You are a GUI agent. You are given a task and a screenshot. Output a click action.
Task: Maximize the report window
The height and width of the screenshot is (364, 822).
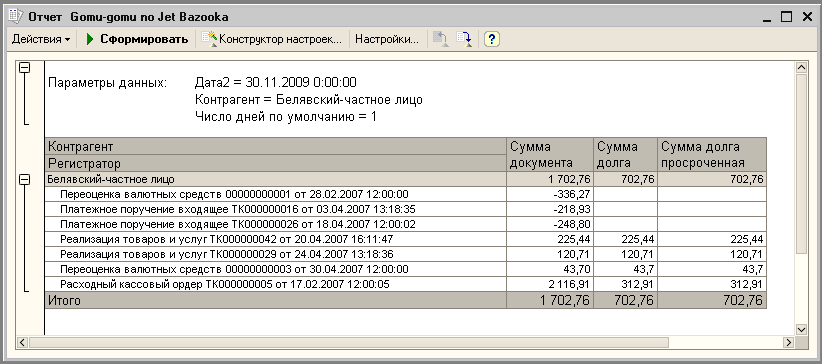[786, 17]
